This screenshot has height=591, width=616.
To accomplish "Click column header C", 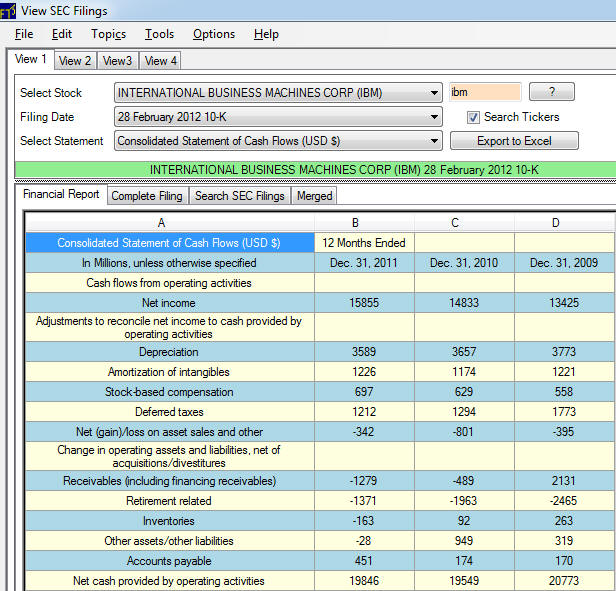I will [x=464, y=223].
